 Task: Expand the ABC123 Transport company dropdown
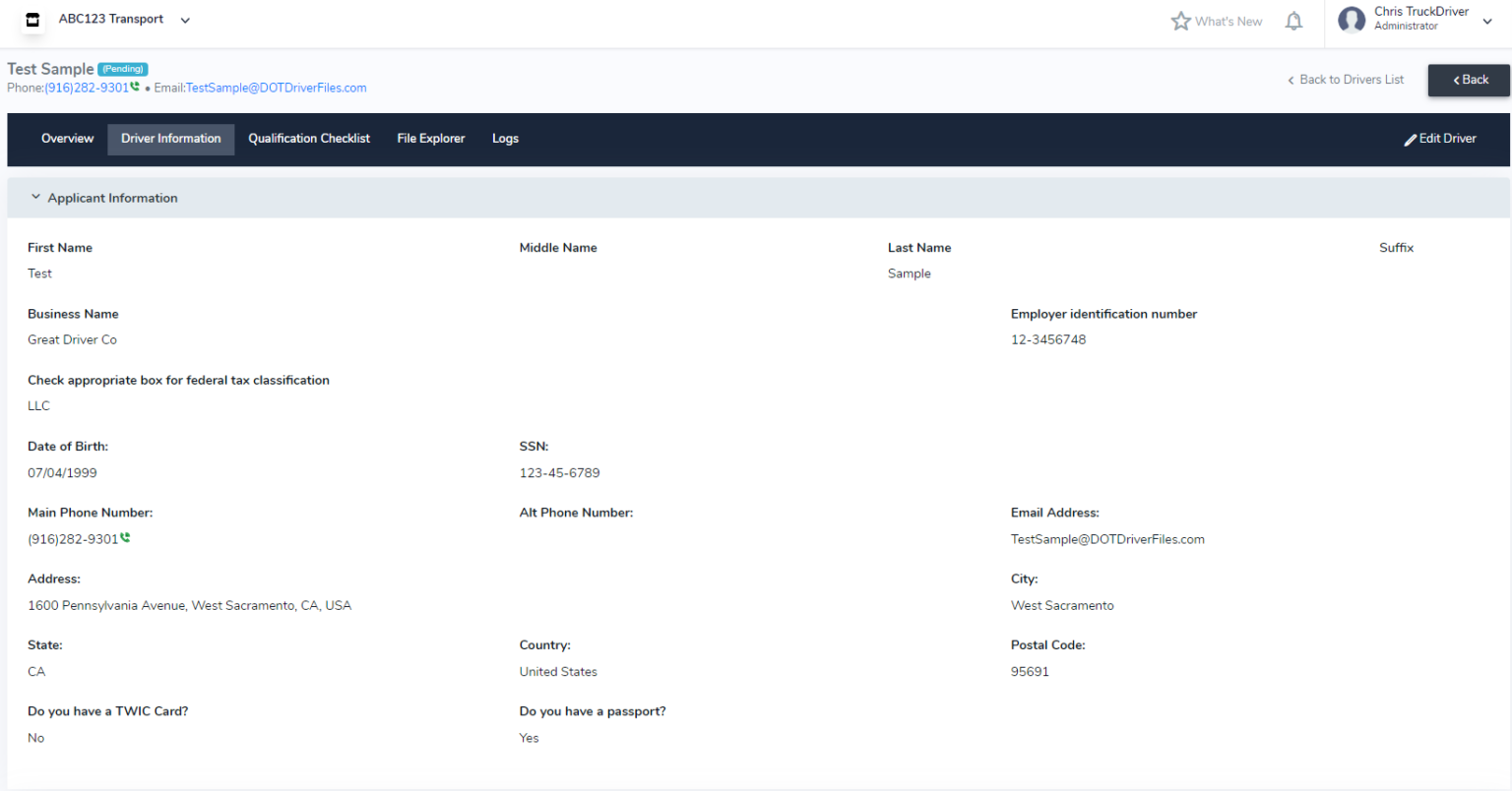point(184,19)
